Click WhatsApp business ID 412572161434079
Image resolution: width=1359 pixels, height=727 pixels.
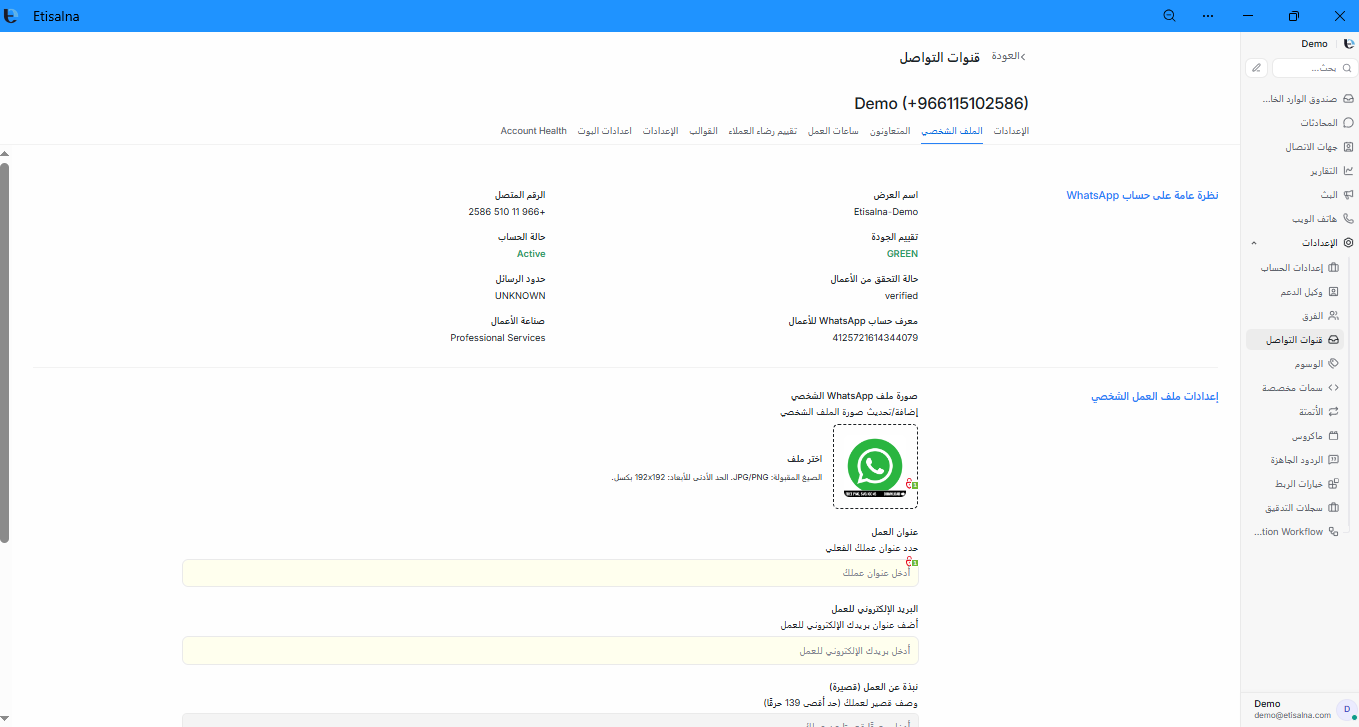[875, 338]
